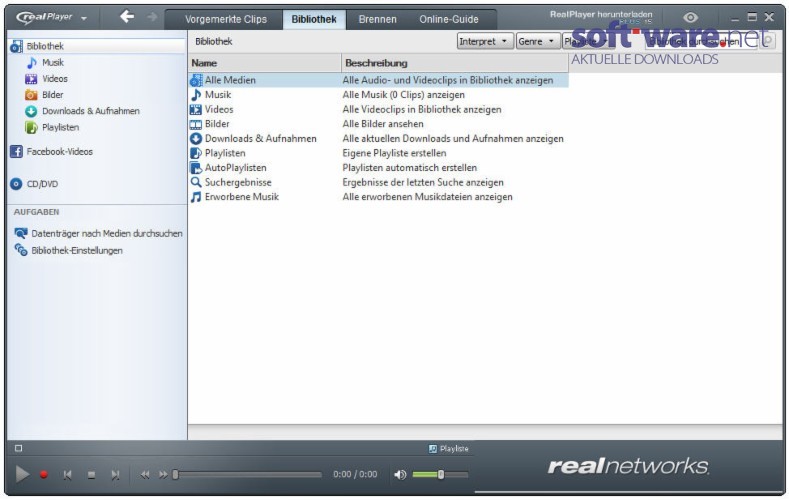Skip to previous clip
Viewport: 789px width, 500px height.
(67, 474)
